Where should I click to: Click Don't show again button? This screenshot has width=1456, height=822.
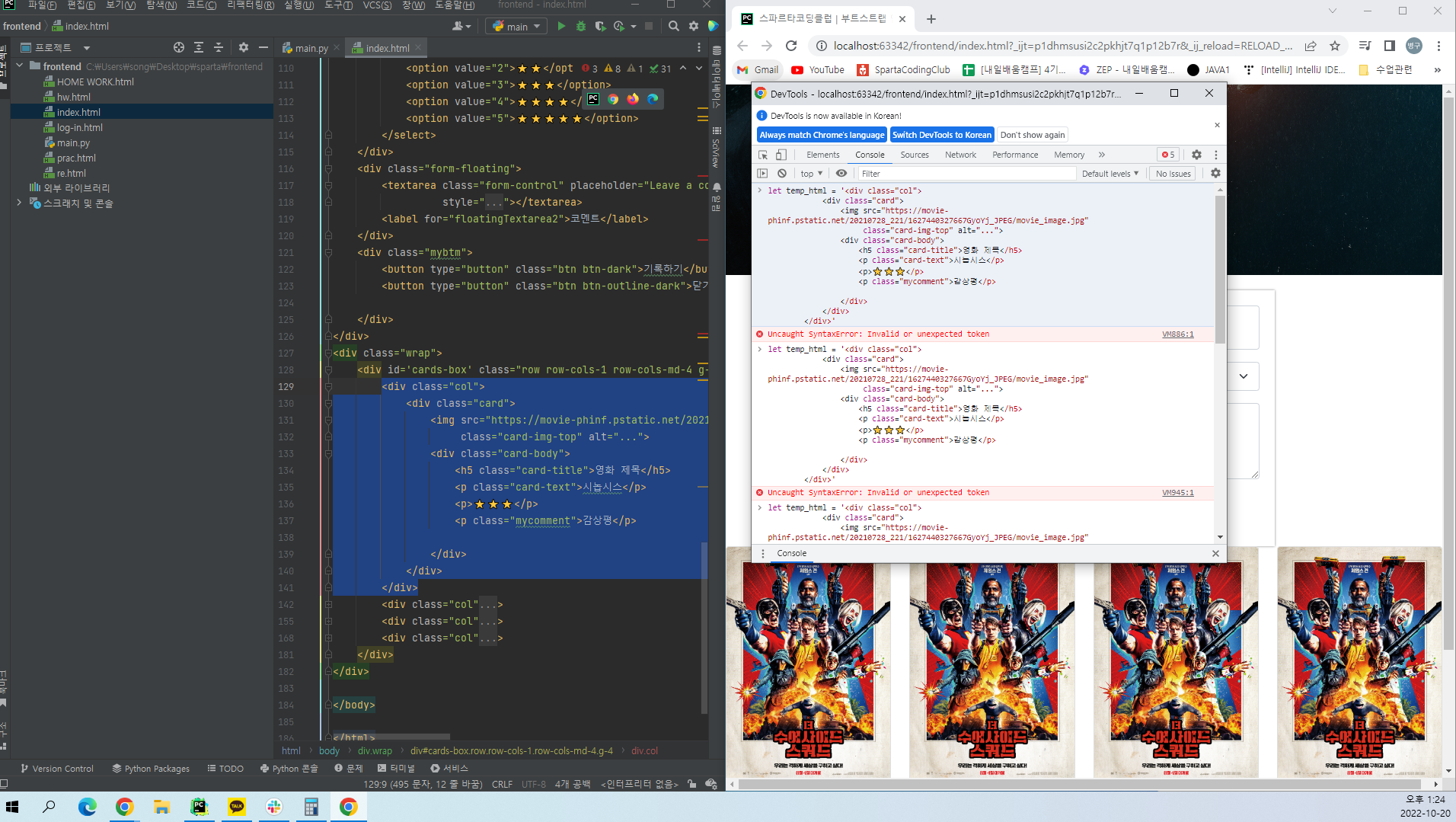point(1033,135)
